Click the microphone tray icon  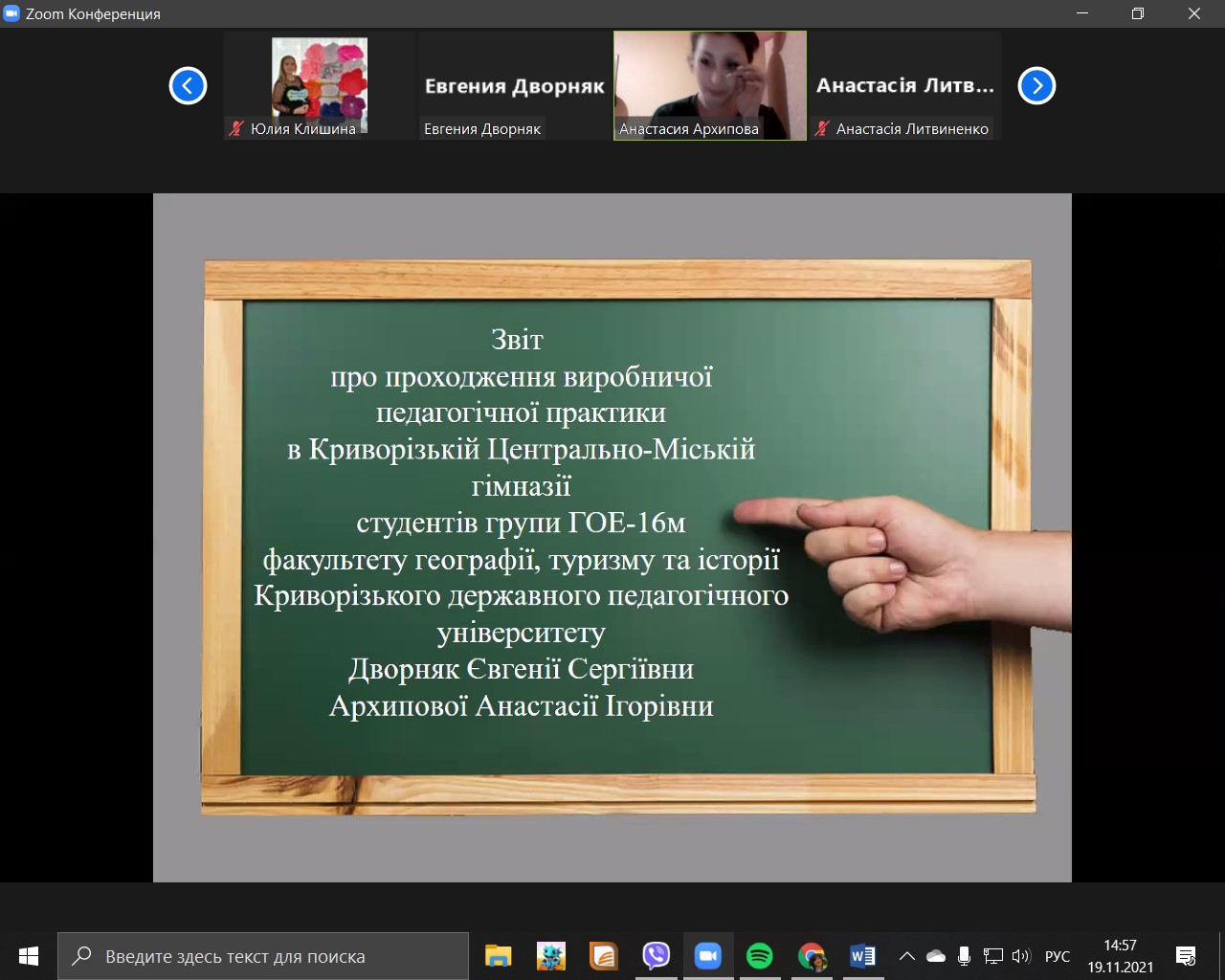(x=964, y=956)
